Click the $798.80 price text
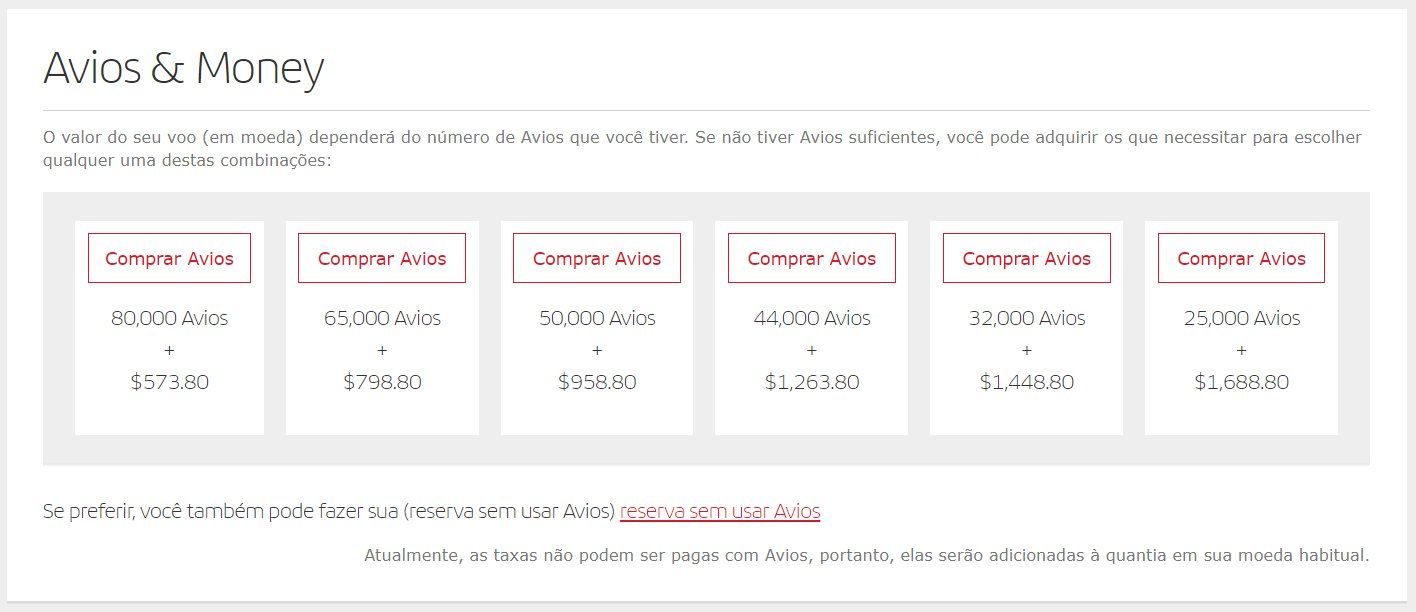This screenshot has width=1416, height=612. point(382,382)
